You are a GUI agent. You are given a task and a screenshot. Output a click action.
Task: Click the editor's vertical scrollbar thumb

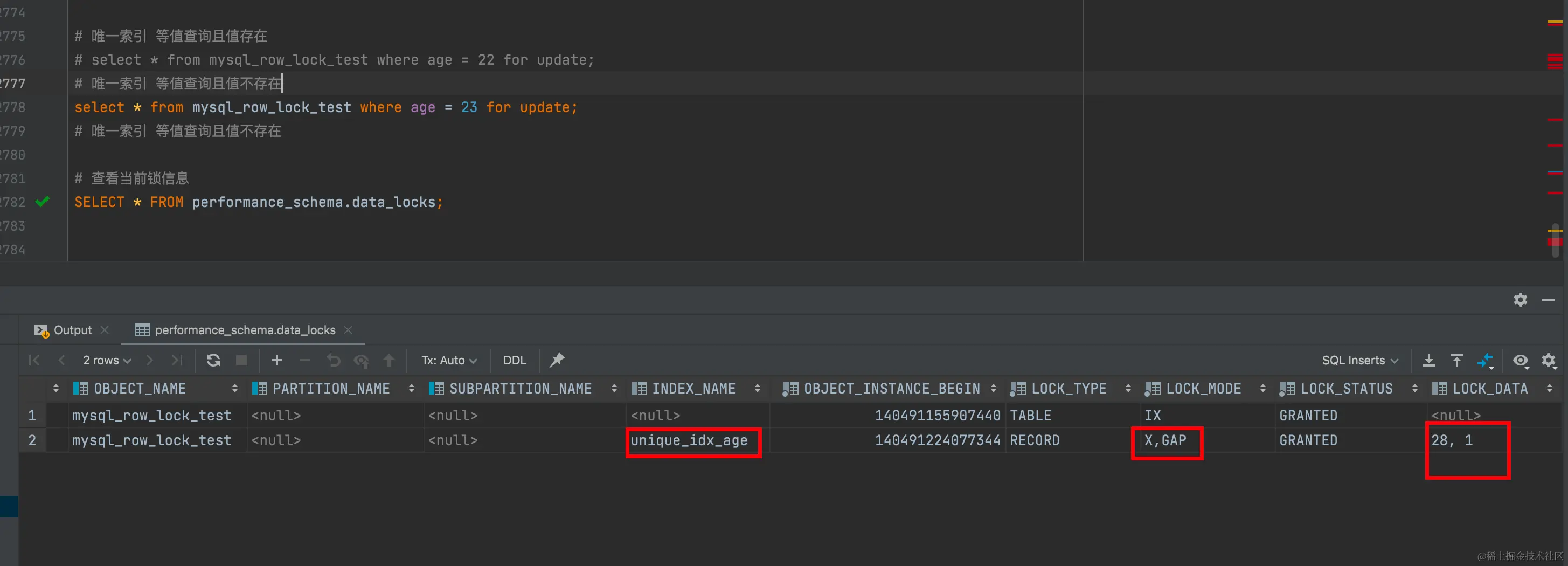tap(1555, 240)
